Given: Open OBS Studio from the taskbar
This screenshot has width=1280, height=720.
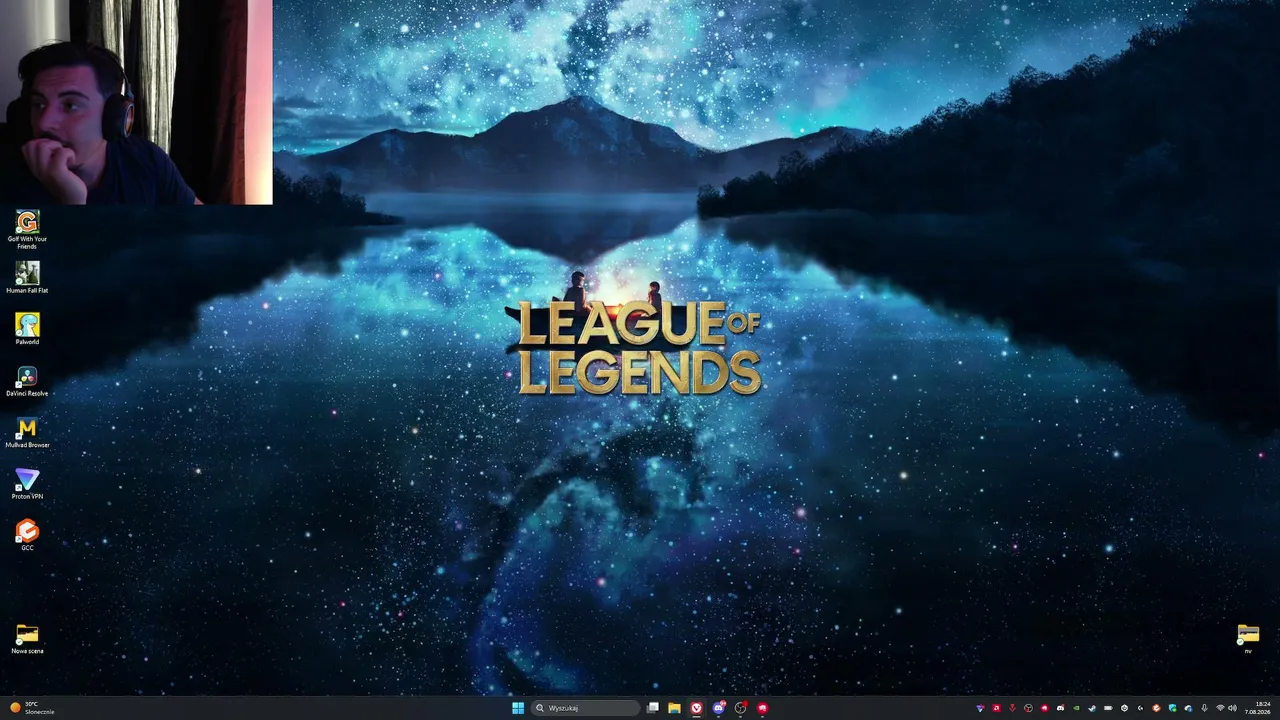Looking at the screenshot, I should pyautogui.click(x=741, y=708).
